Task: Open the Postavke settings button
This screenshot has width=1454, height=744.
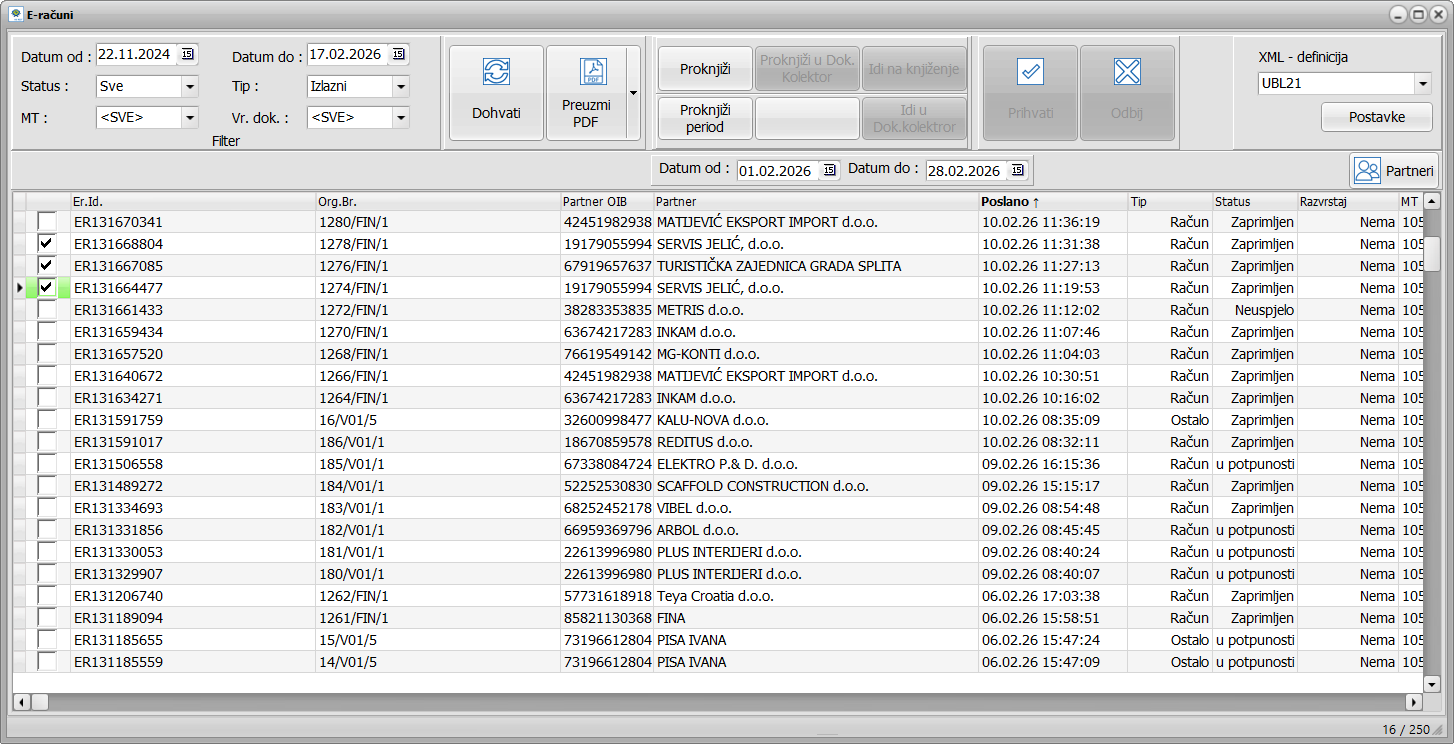Action: point(1376,117)
